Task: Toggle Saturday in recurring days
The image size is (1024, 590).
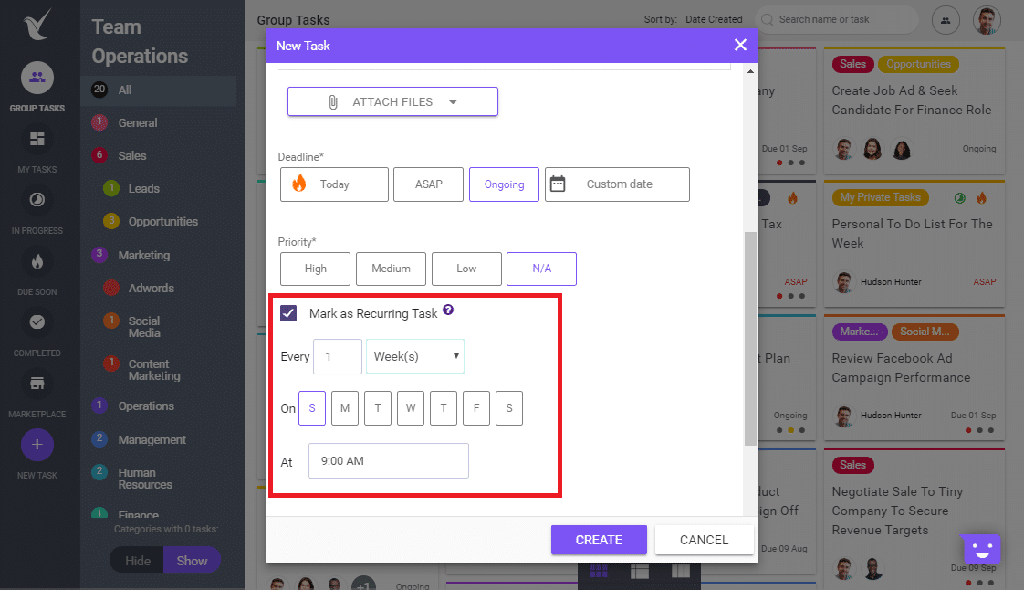Action: point(509,408)
